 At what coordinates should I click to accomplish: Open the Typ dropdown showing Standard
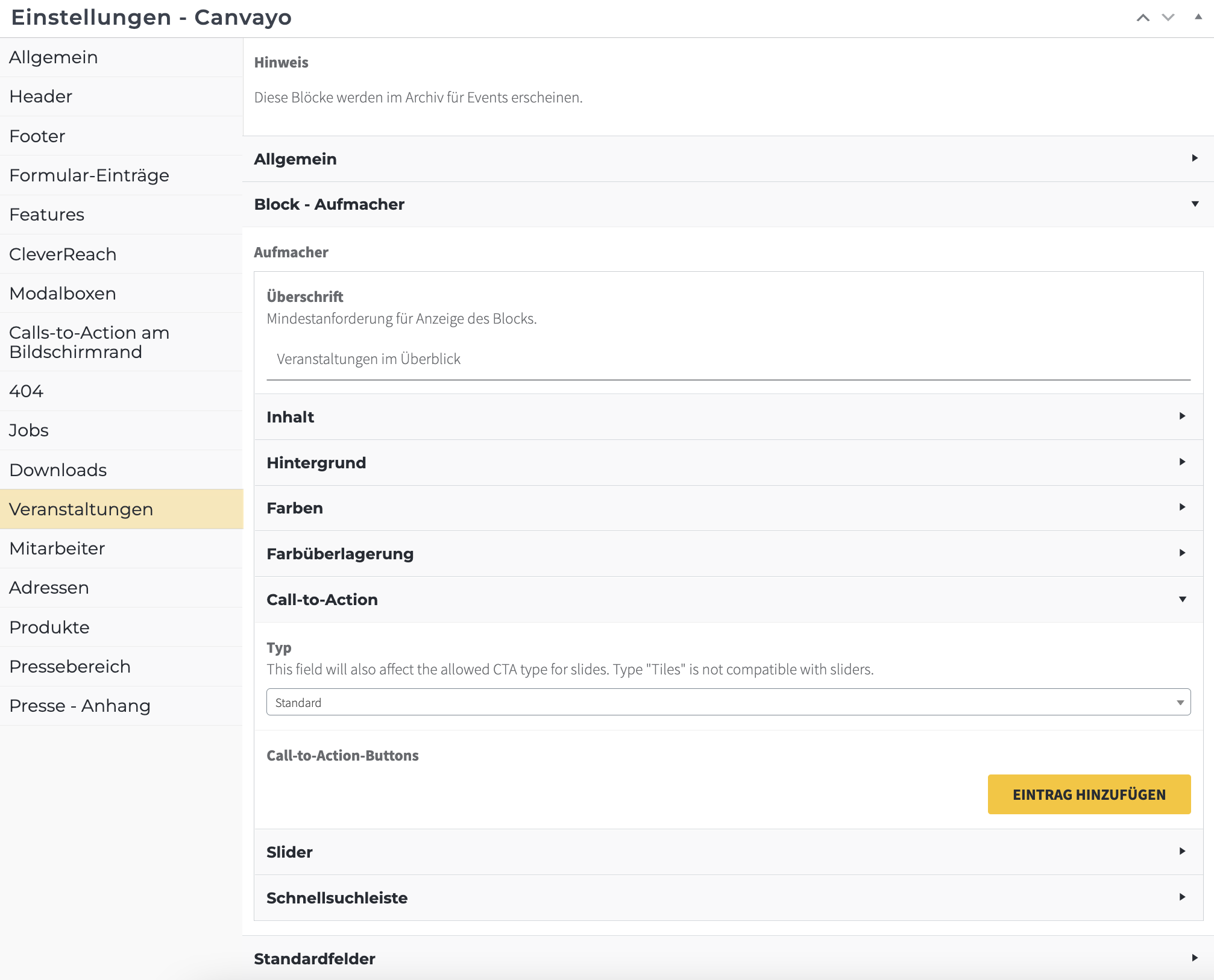pyautogui.click(x=728, y=702)
